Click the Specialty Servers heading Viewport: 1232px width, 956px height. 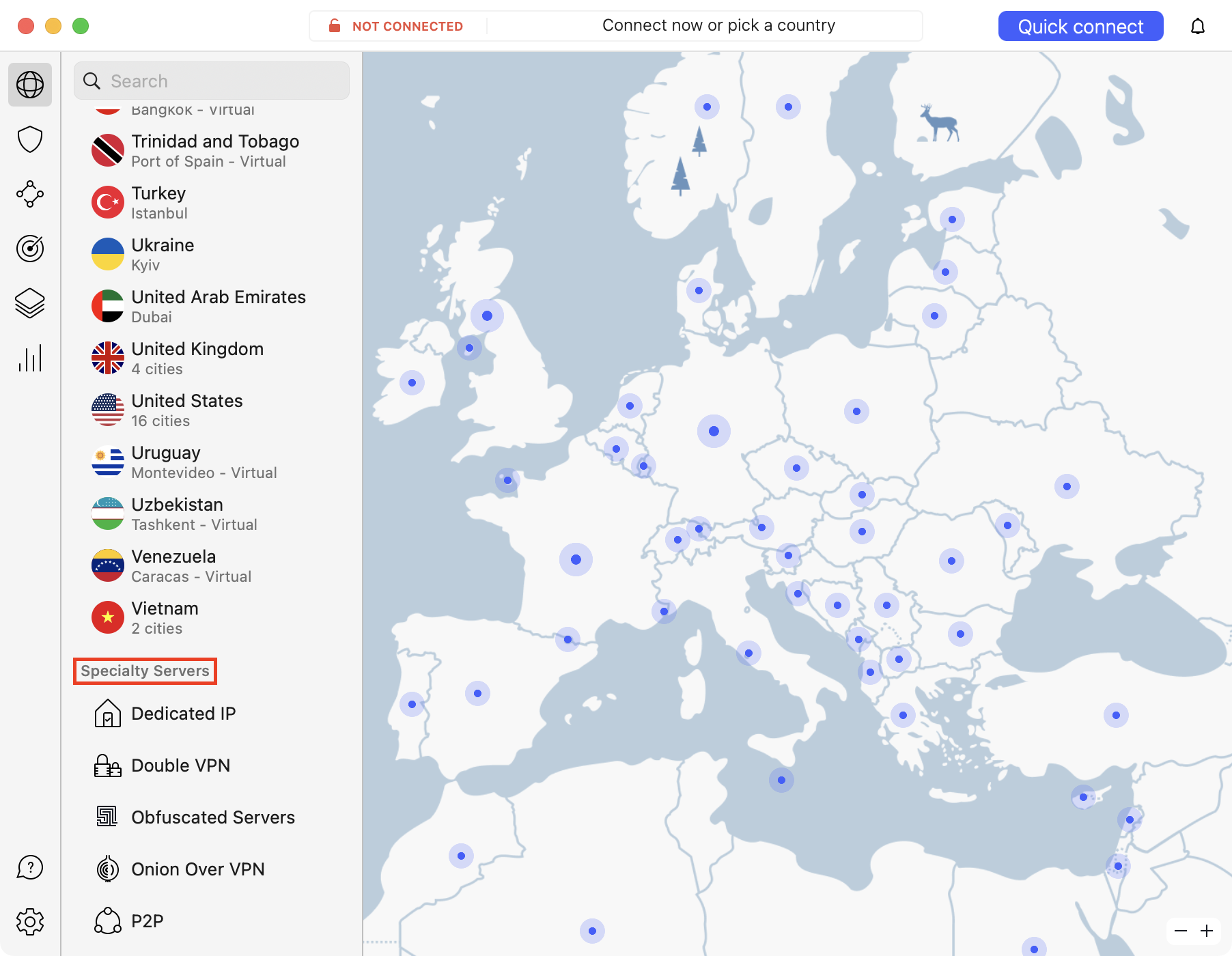pos(145,671)
